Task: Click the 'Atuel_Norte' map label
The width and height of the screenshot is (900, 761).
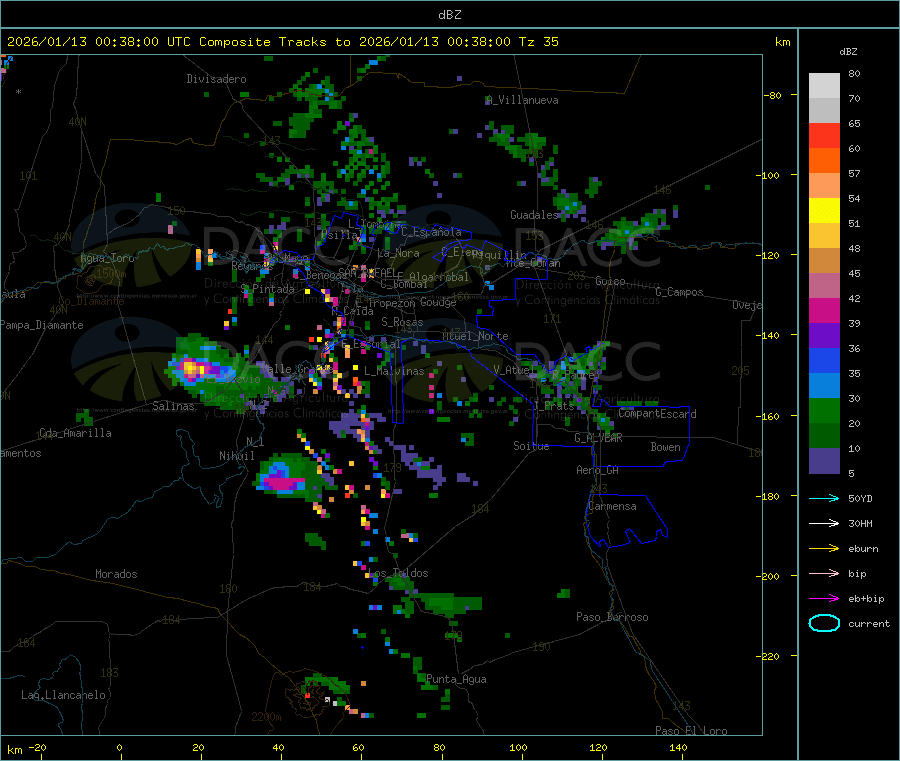Action: tap(475, 336)
